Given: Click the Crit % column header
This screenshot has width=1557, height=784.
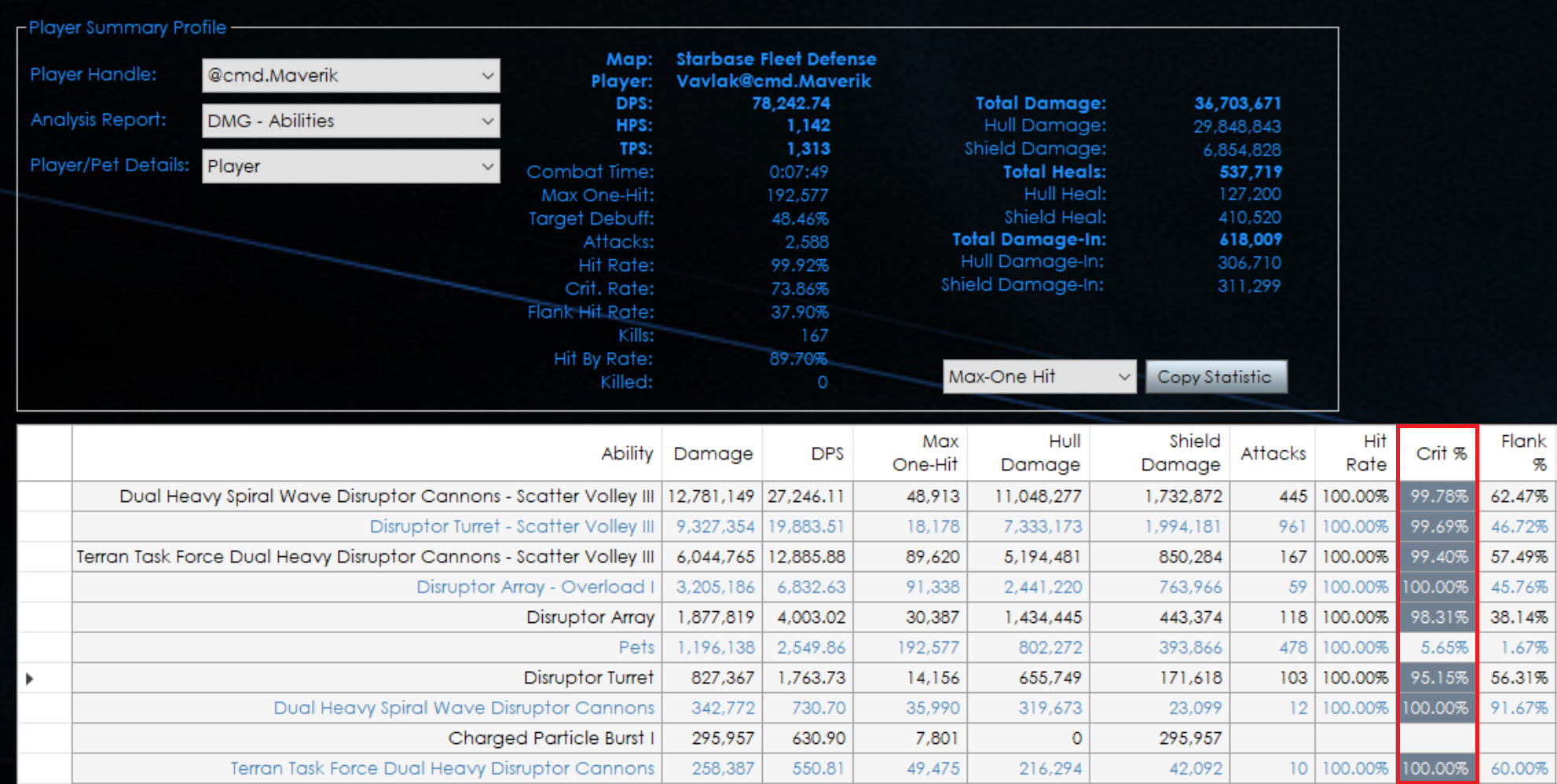Looking at the screenshot, I should pos(1438,453).
